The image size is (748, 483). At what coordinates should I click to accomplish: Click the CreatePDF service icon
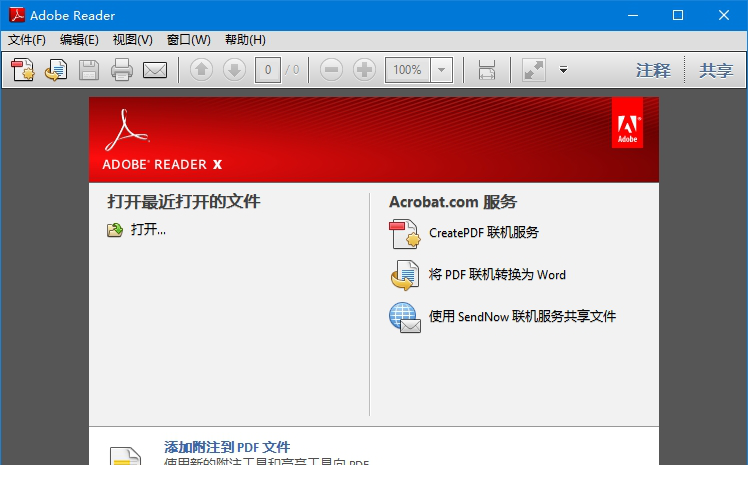click(x=405, y=234)
